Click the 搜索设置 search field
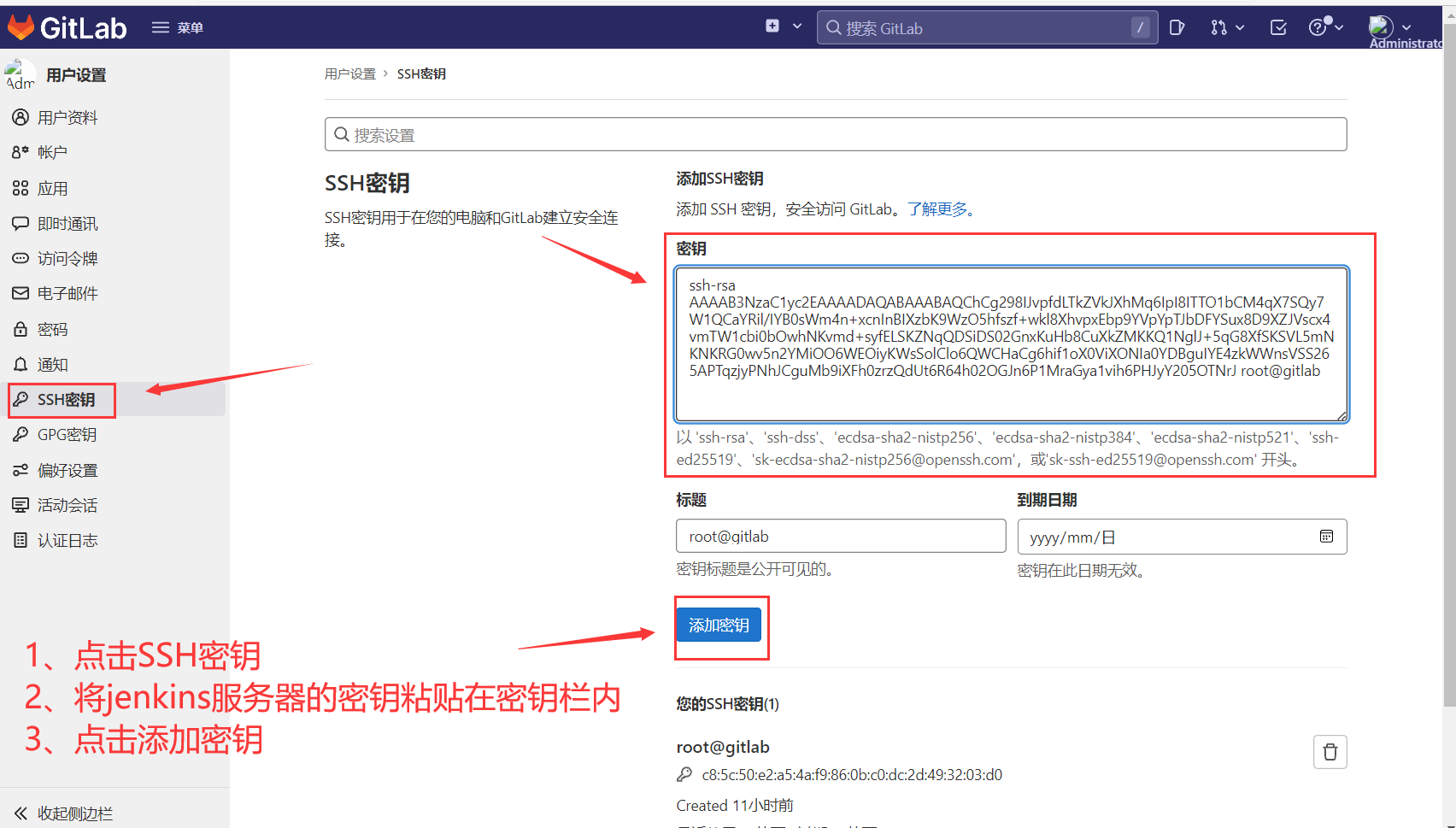 836,135
